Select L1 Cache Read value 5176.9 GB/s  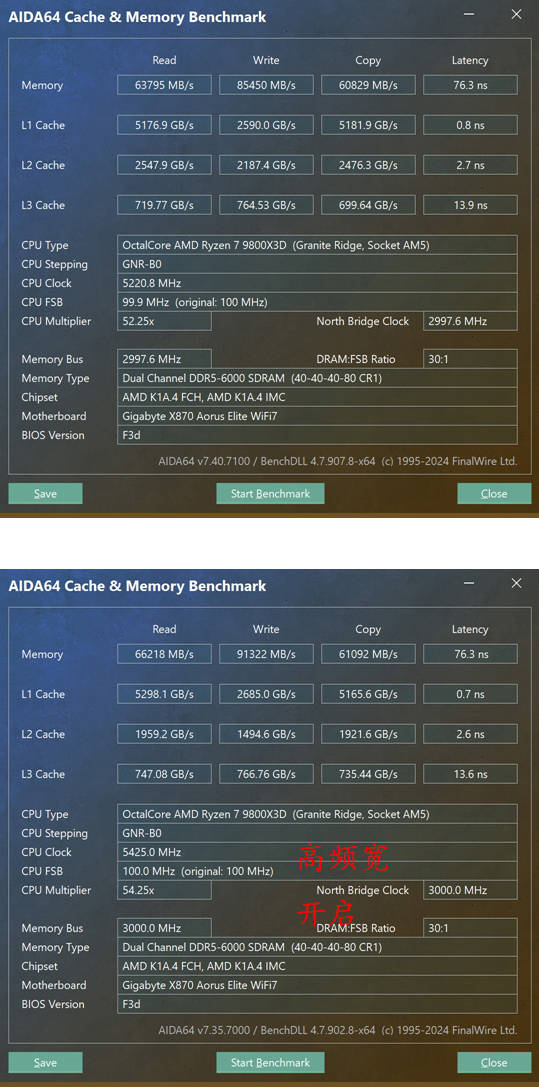(x=164, y=125)
